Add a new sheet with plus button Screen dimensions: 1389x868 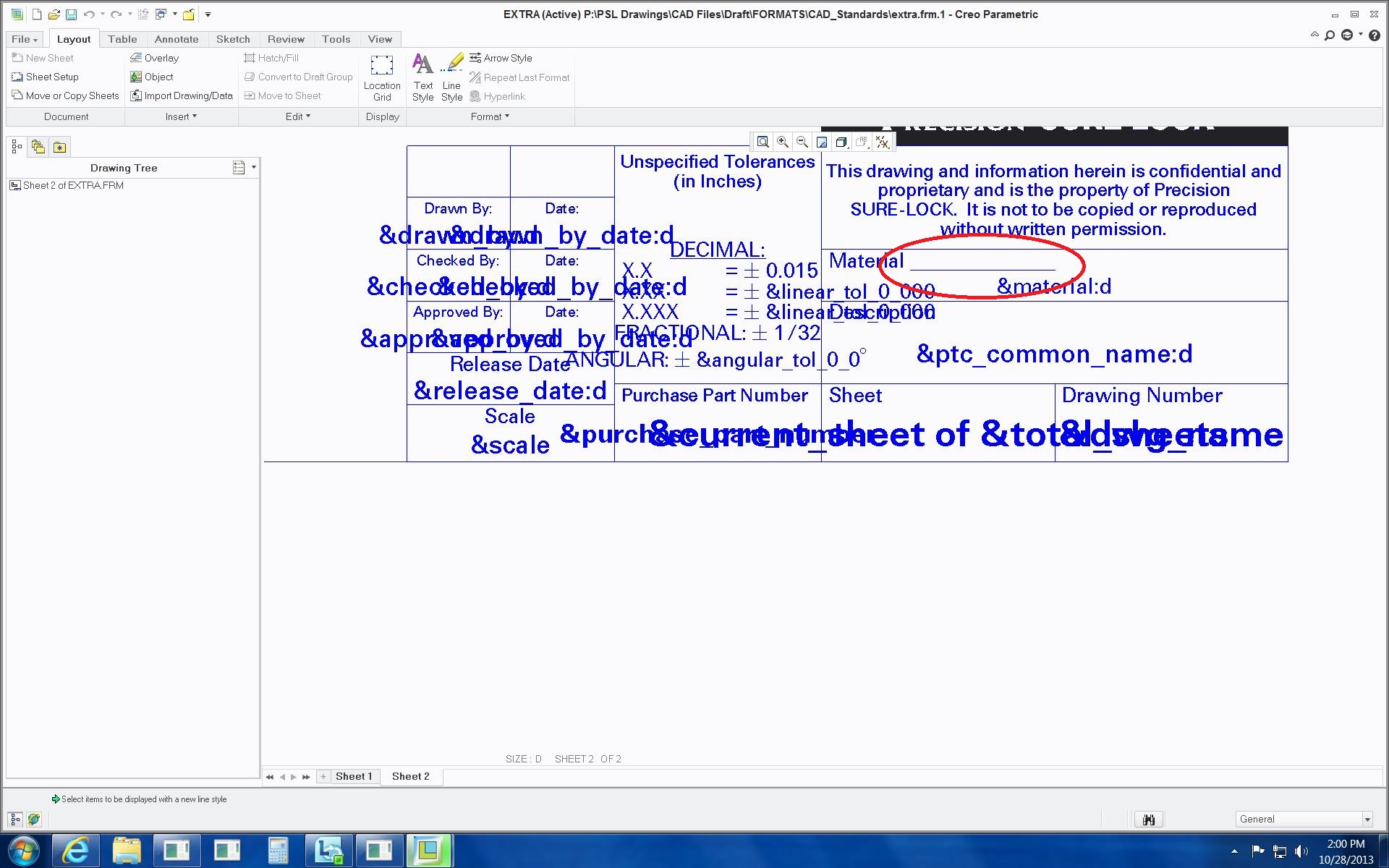(x=323, y=777)
